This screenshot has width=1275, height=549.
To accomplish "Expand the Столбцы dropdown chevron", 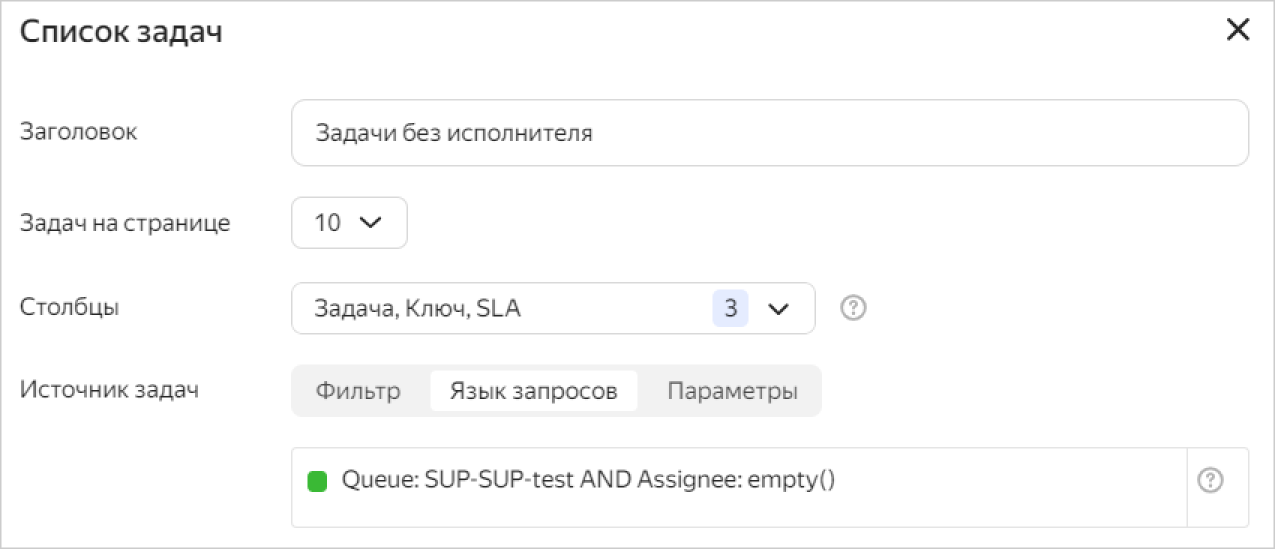I will click(778, 310).
